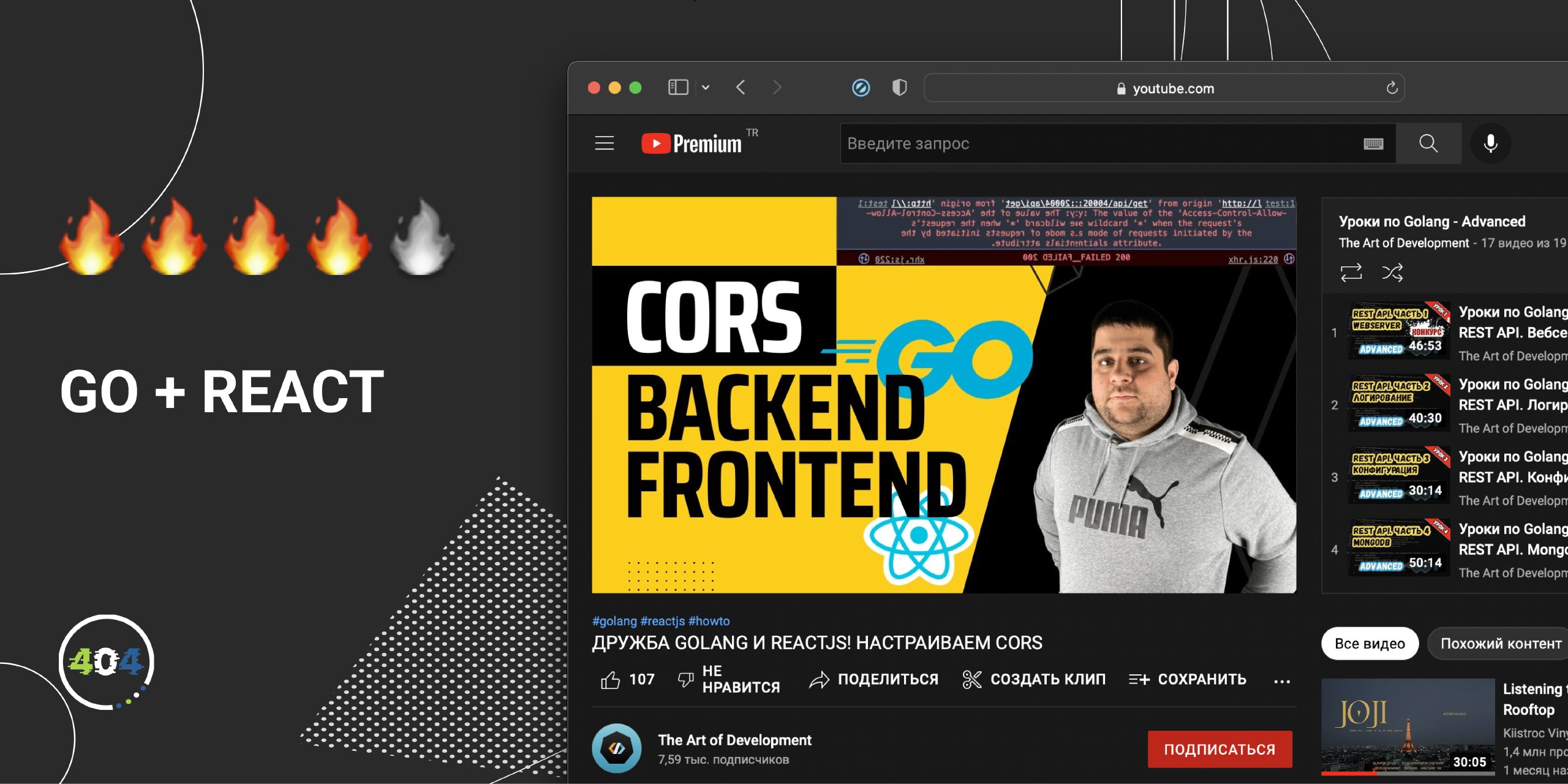This screenshot has height=784, width=1568.
Task: Open playlist title 'Уроки по Golang - Advanced'
Action: click(1432, 222)
